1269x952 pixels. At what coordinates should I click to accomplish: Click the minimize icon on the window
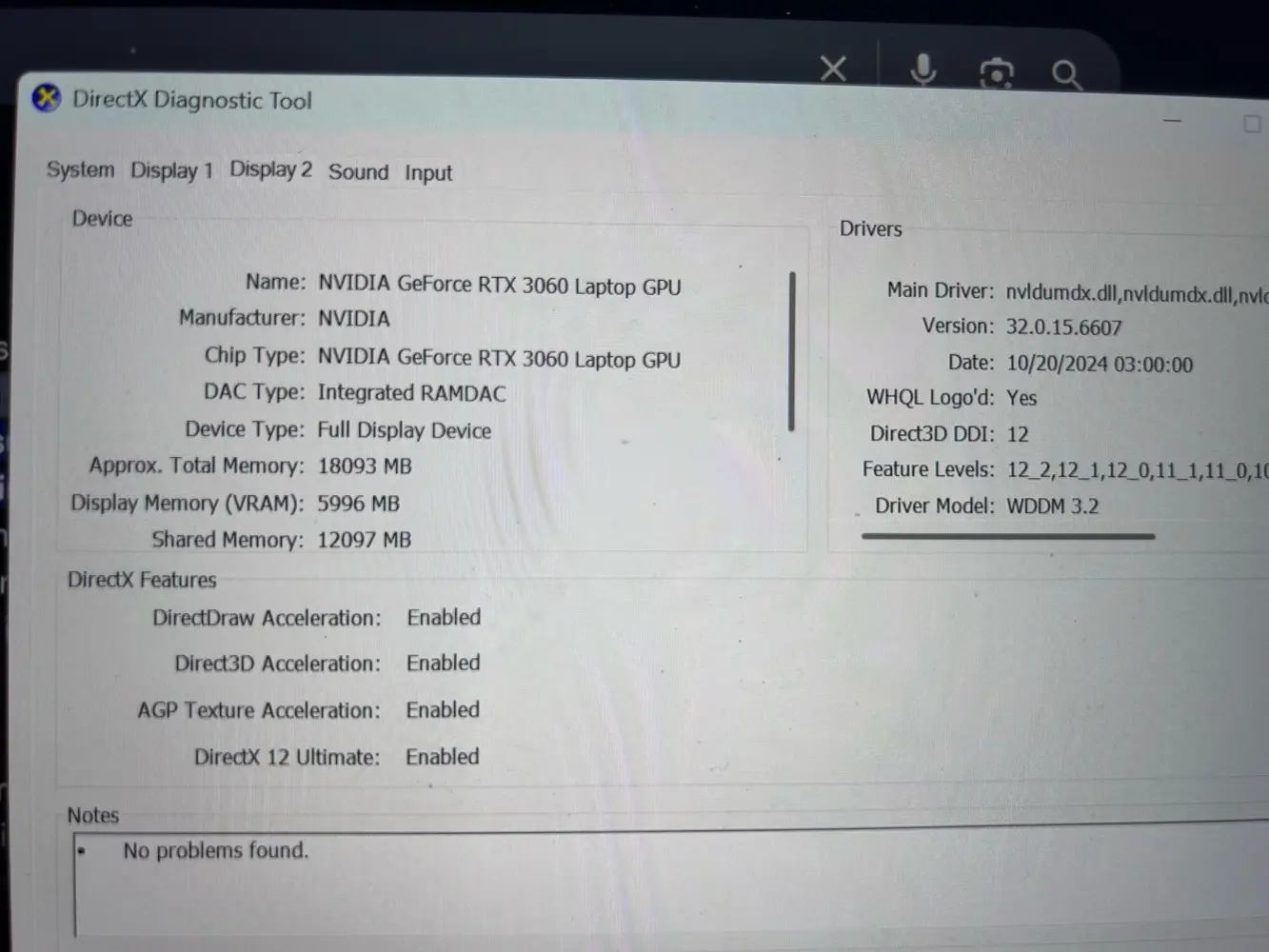[x=1172, y=122]
